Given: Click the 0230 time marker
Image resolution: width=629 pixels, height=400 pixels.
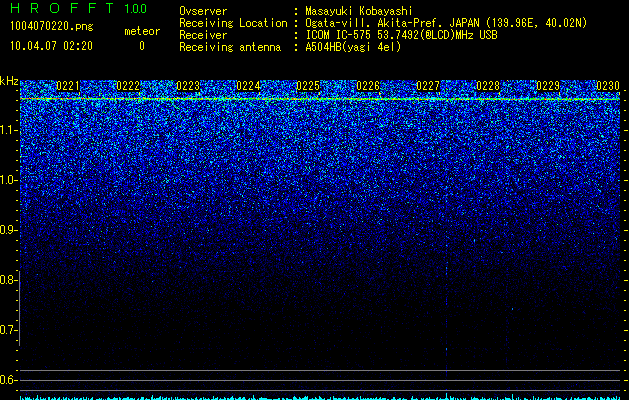Looking at the screenshot, I should (x=608, y=86).
